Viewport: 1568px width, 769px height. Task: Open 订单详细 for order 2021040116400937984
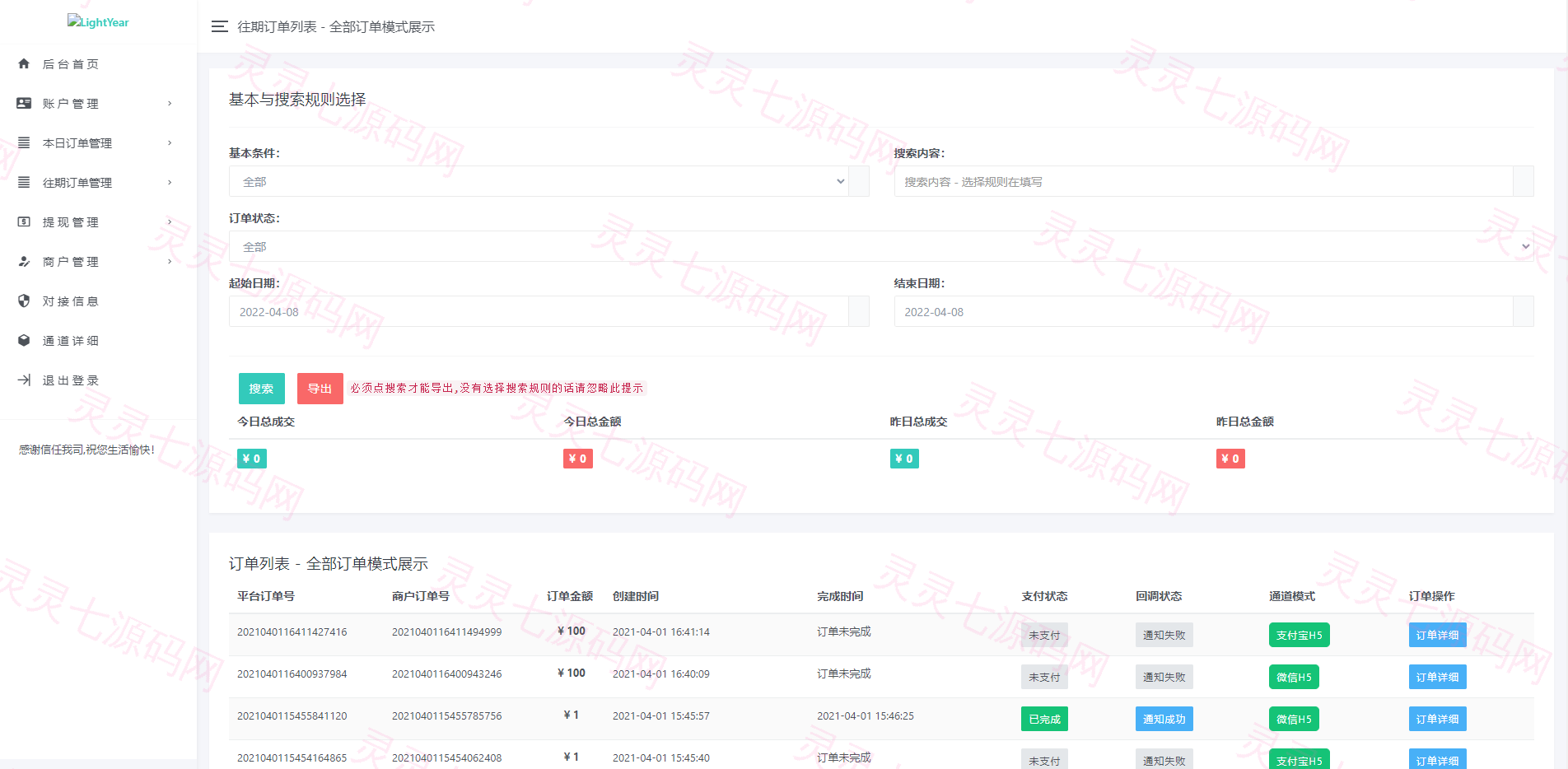point(1437,677)
